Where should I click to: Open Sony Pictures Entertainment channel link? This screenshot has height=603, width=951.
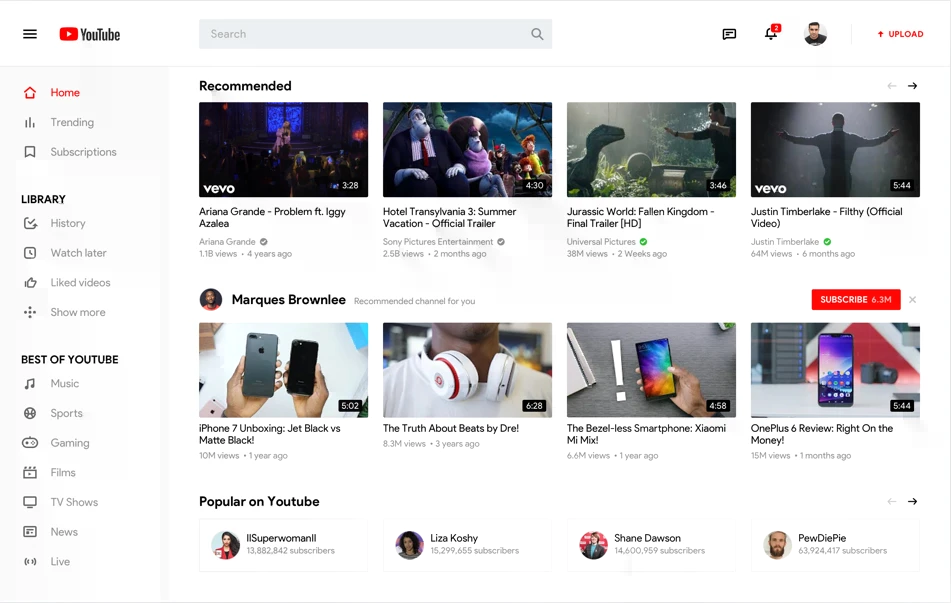point(438,241)
